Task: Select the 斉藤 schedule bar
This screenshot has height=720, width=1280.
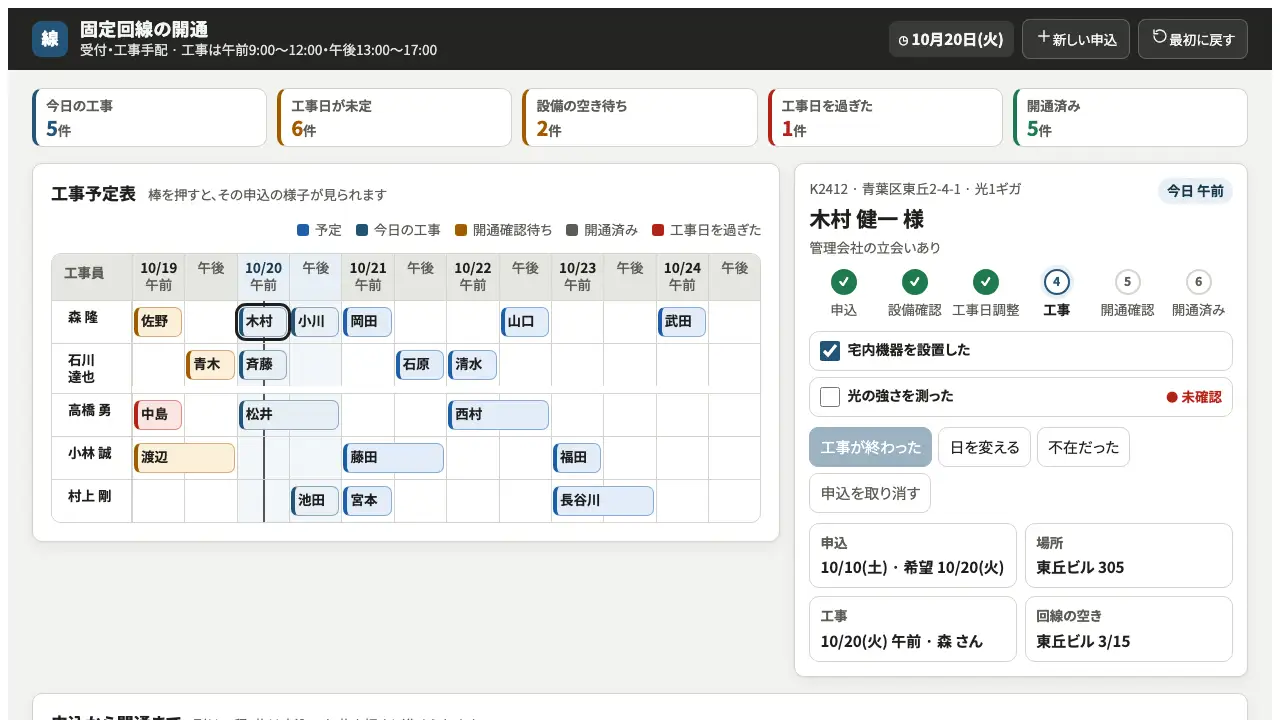Action: (x=263, y=365)
